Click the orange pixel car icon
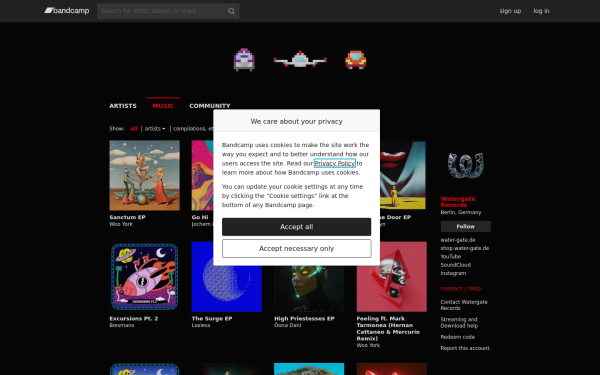600x375 pixels. click(355, 60)
